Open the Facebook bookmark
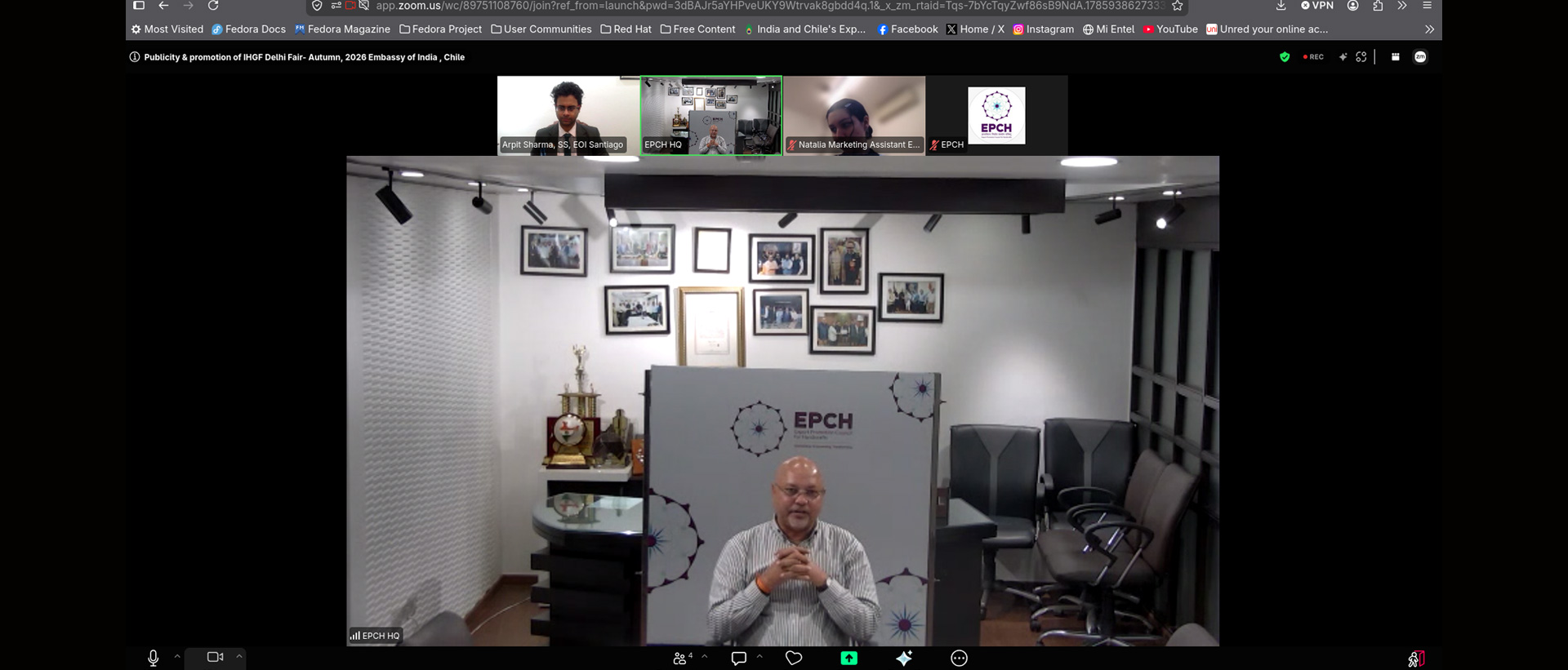This screenshot has height=670, width=1568. pos(908,29)
